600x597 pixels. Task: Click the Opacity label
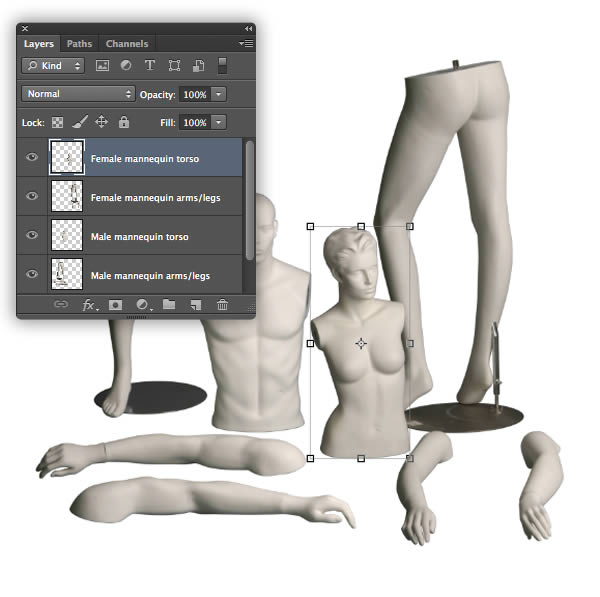coord(158,95)
